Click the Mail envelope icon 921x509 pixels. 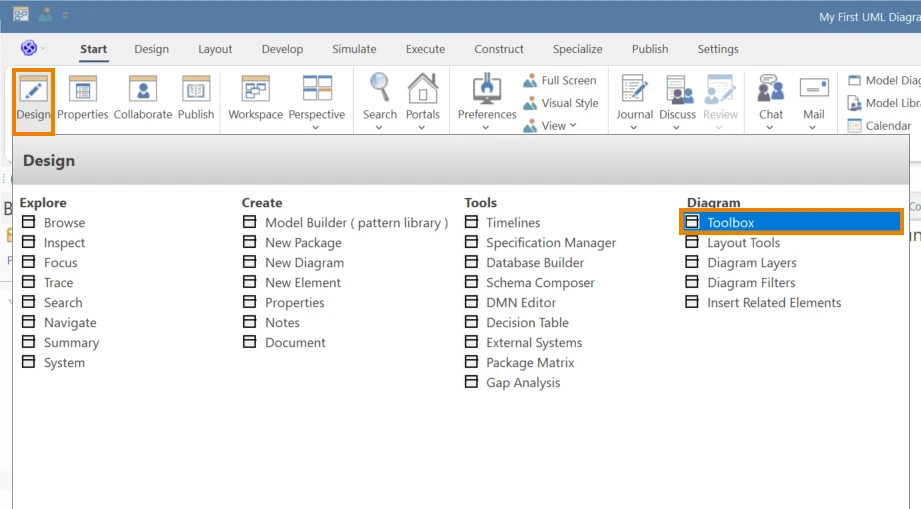[814, 89]
